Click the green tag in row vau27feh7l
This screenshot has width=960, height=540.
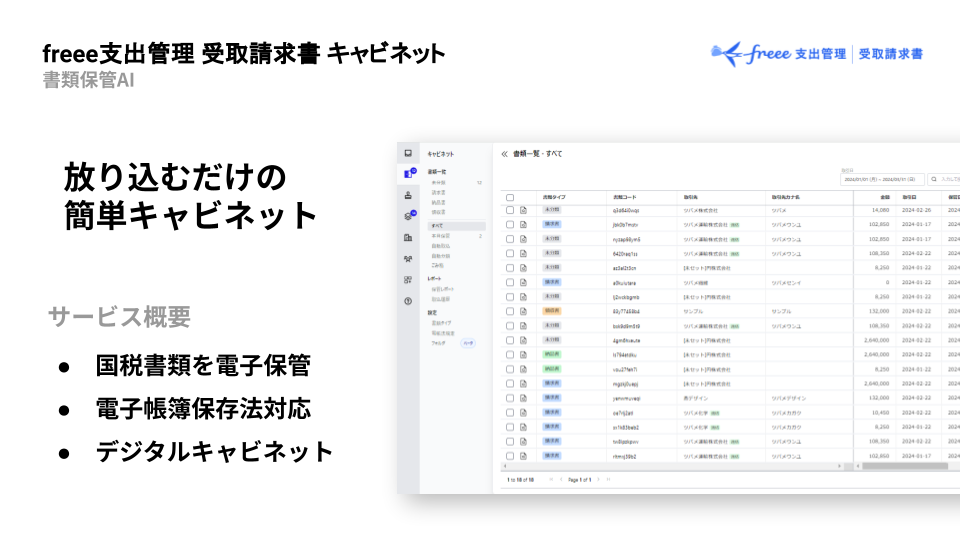(552, 369)
